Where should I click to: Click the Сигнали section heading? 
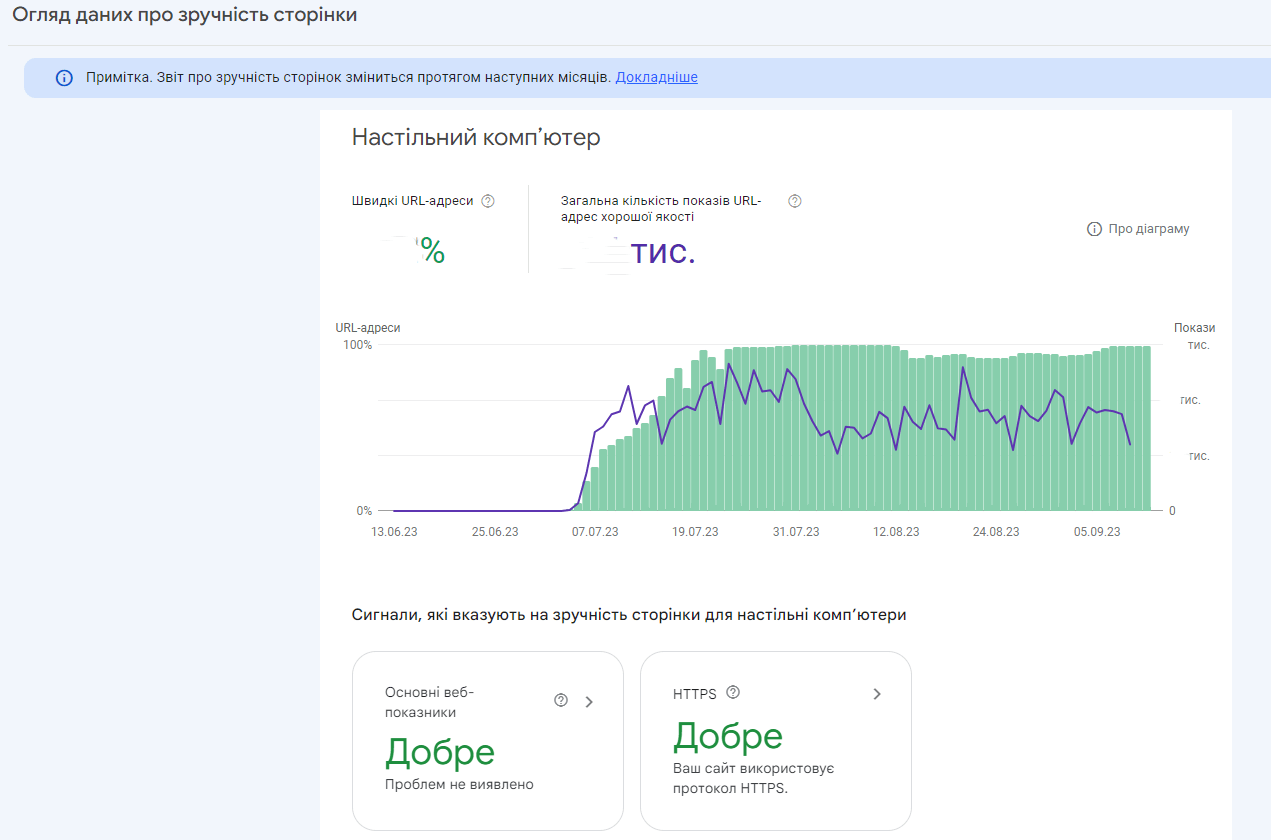pos(629,615)
